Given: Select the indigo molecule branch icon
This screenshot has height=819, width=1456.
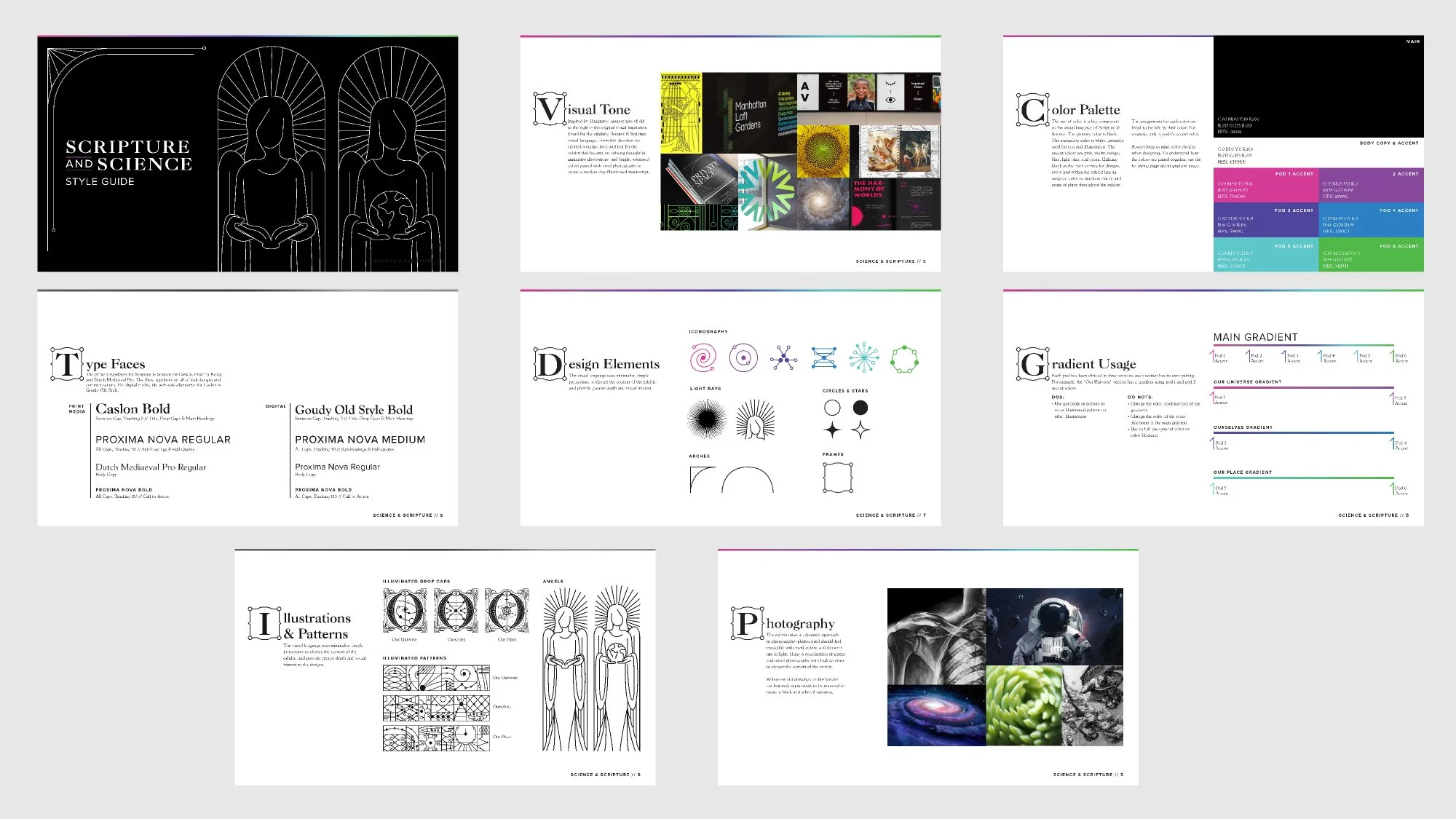Looking at the screenshot, I should 783,357.
